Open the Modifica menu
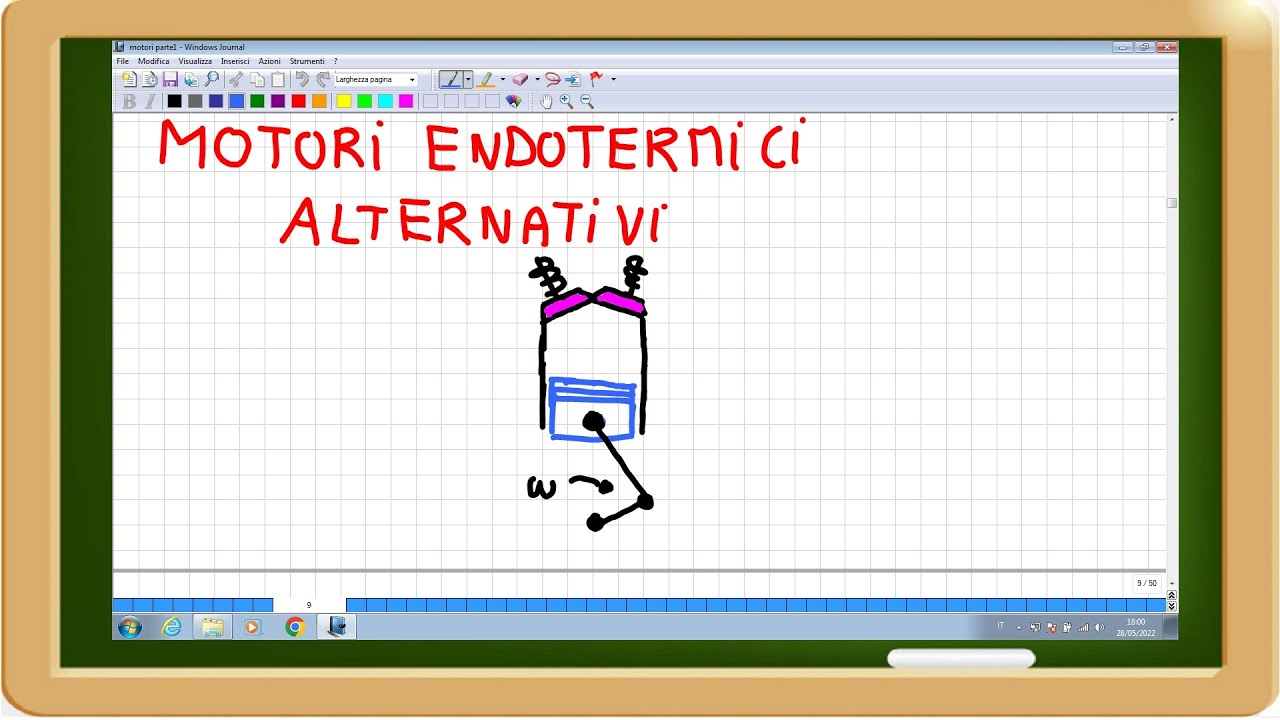Screen dimensions: 1280x720 [x=154, y=61]
